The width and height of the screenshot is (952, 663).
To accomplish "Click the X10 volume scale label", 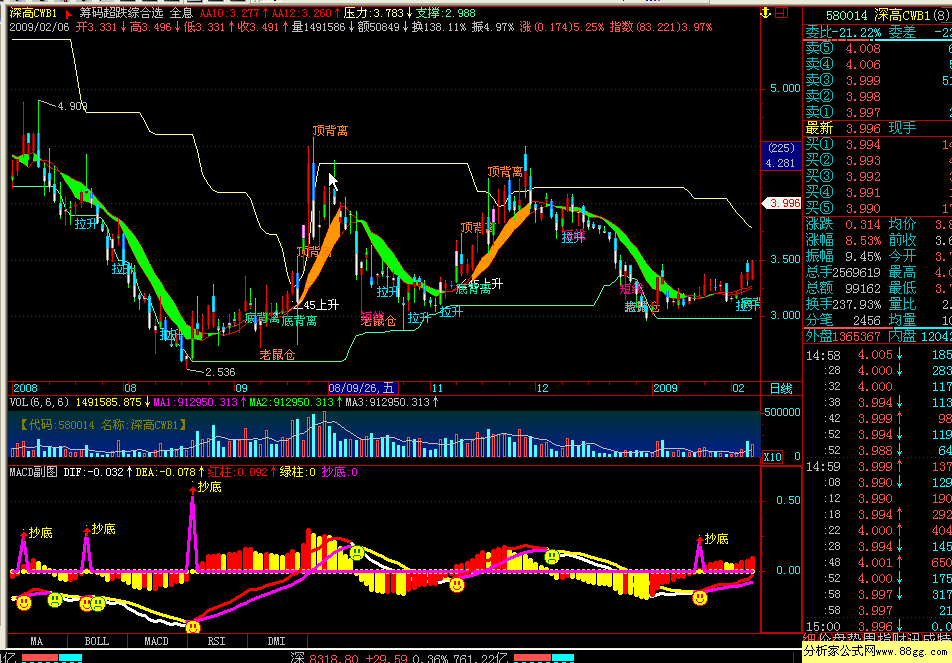I will [772, 457].
